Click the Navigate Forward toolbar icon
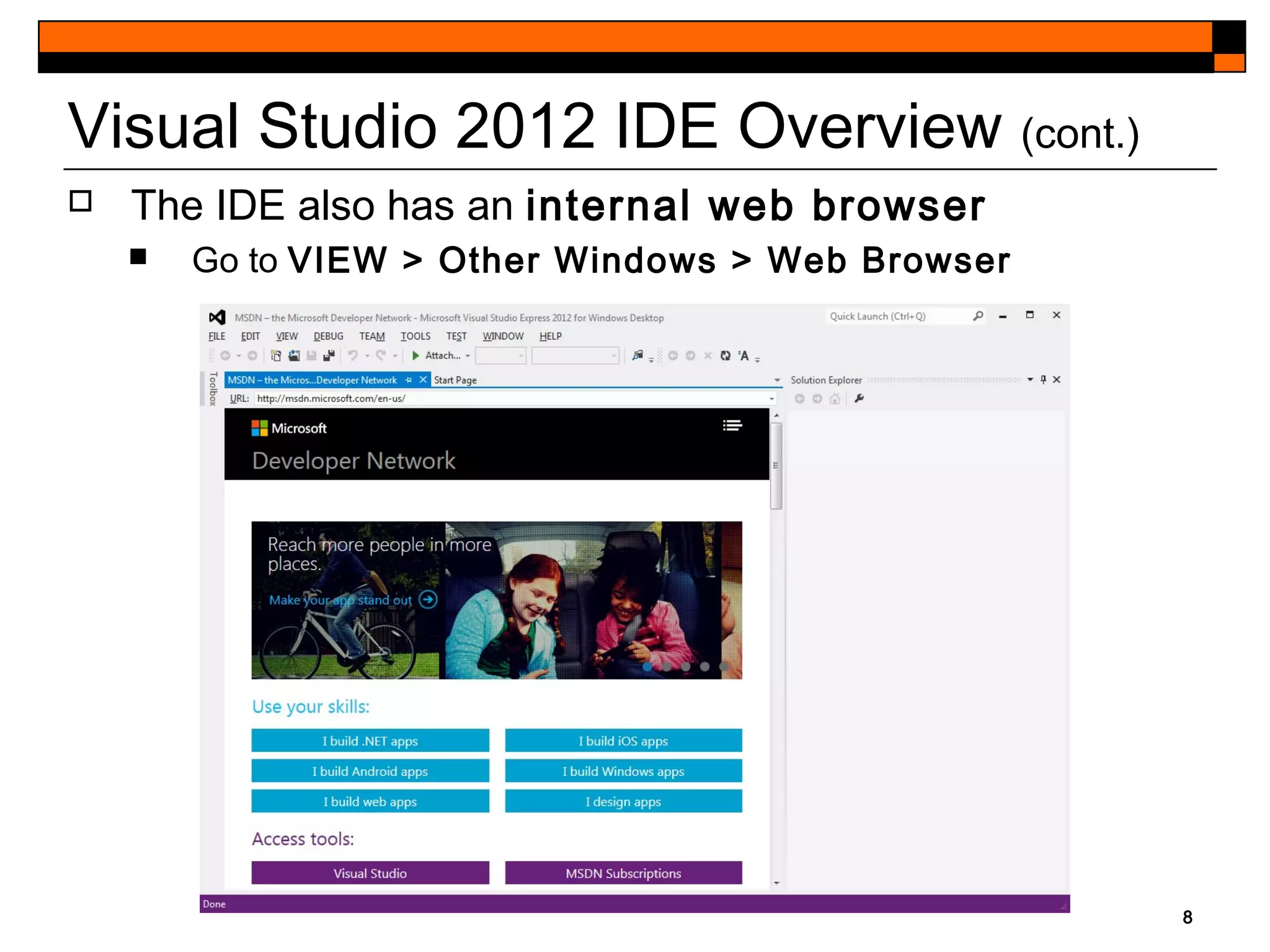Image resolution: width=1270 pixels, height=952 pixels. (x=252, y=356)
